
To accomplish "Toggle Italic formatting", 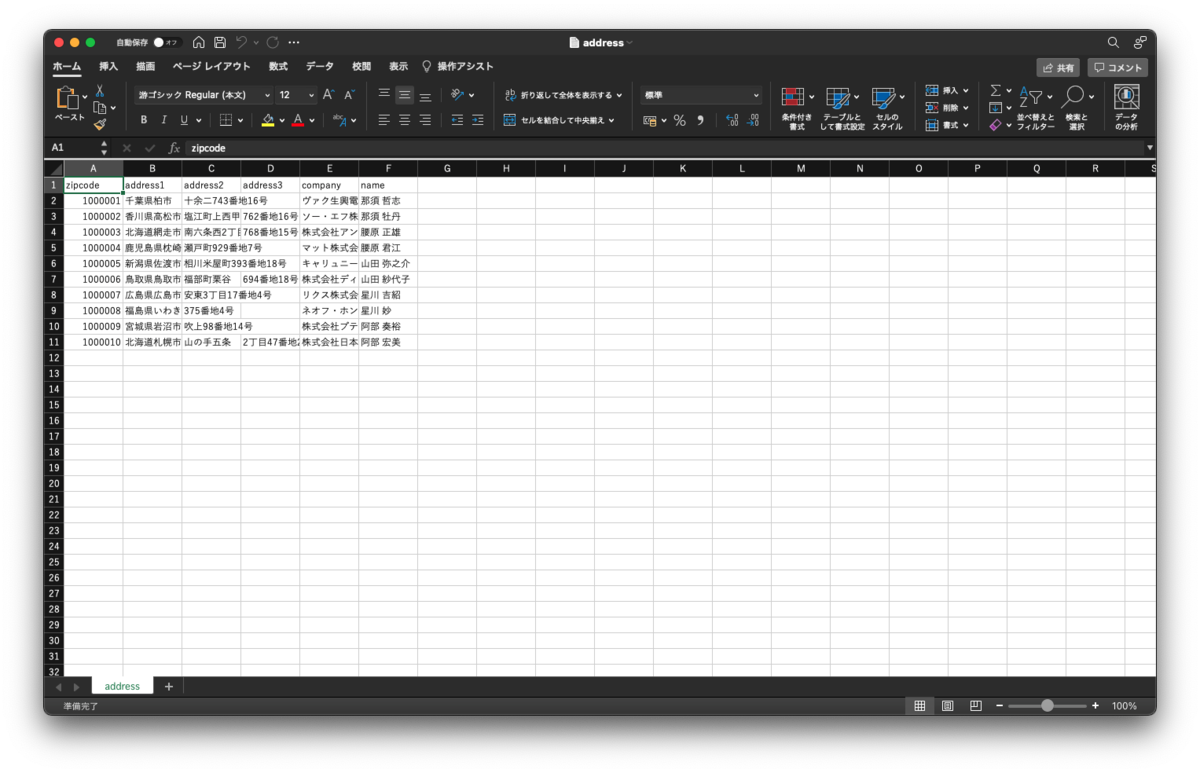I will [164, 120].
